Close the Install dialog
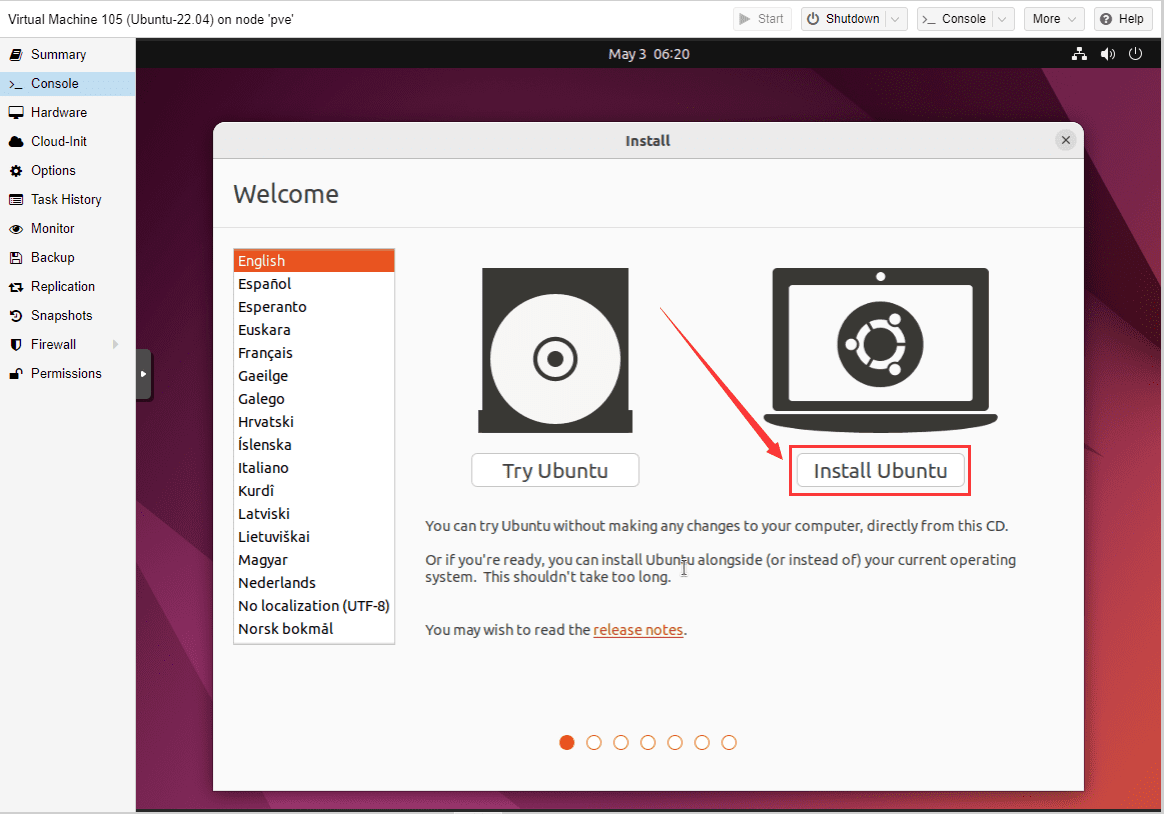Viewport: 1164px width, 814px height. click(1065, 140)
